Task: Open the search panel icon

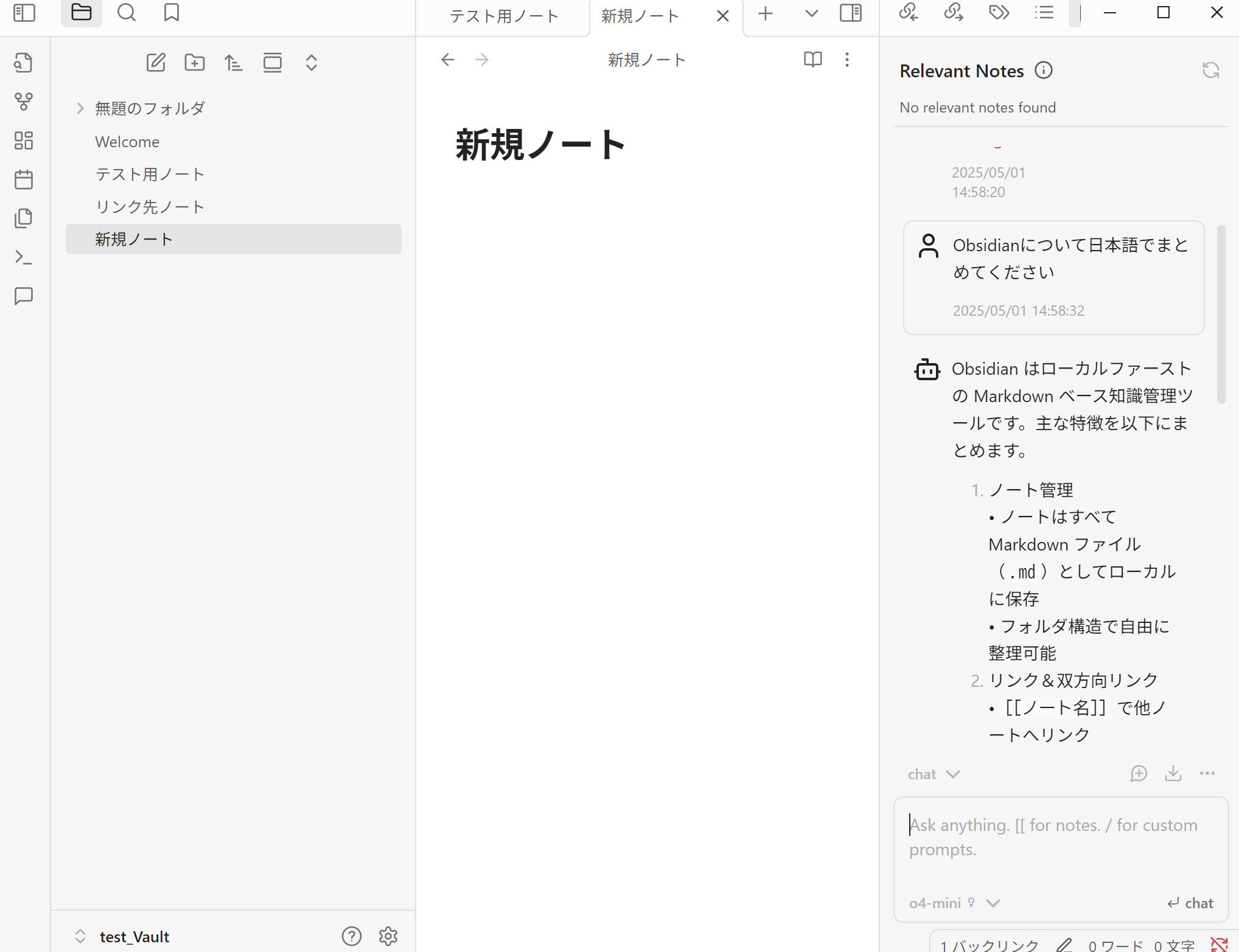Action: tap(127, 13)
